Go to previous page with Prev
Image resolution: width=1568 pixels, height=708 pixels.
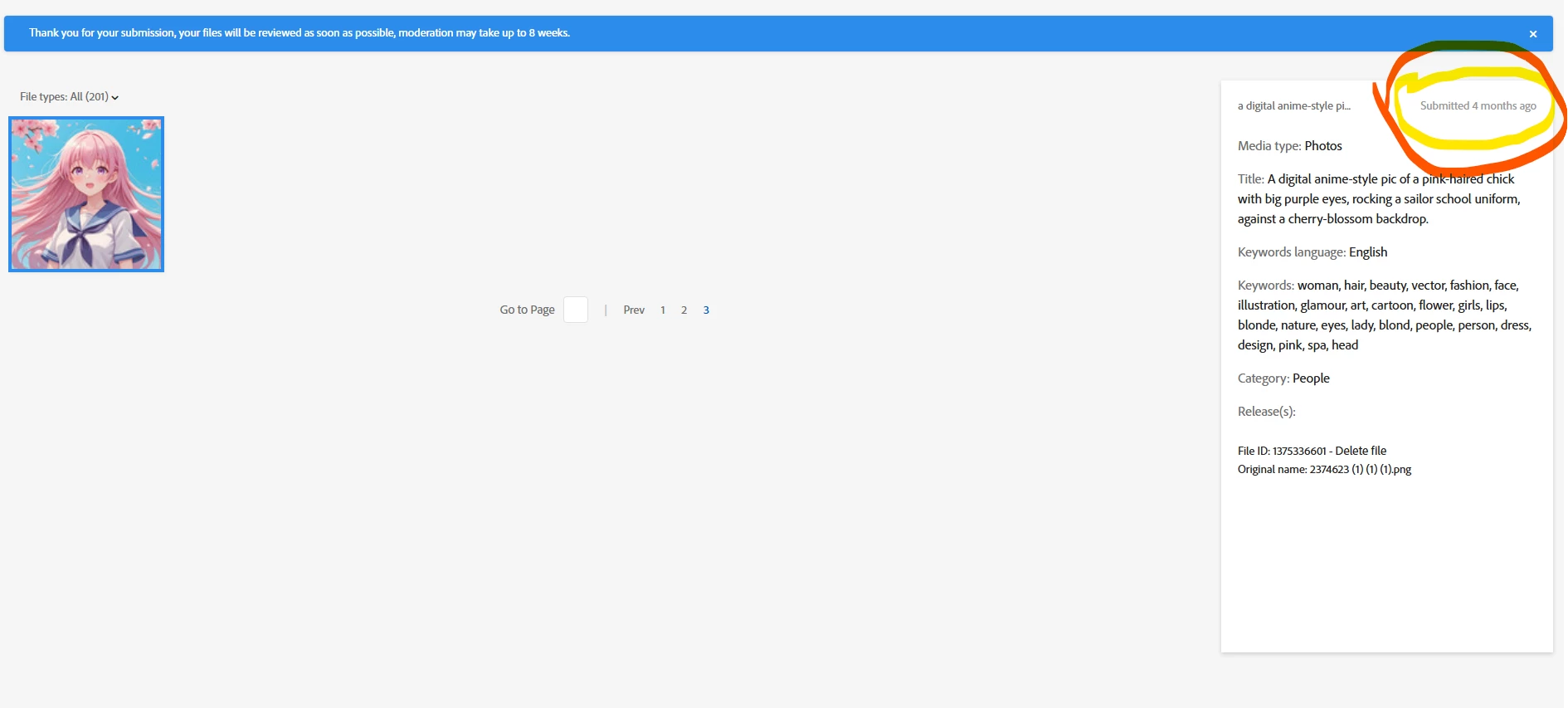click(x=634, y=310)
